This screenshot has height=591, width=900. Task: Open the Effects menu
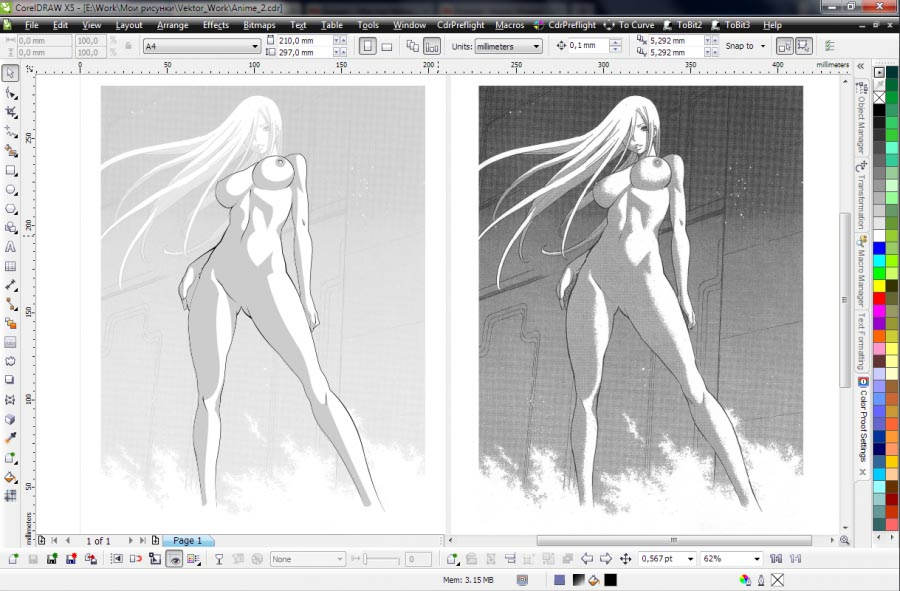click(x=216, y=25)
